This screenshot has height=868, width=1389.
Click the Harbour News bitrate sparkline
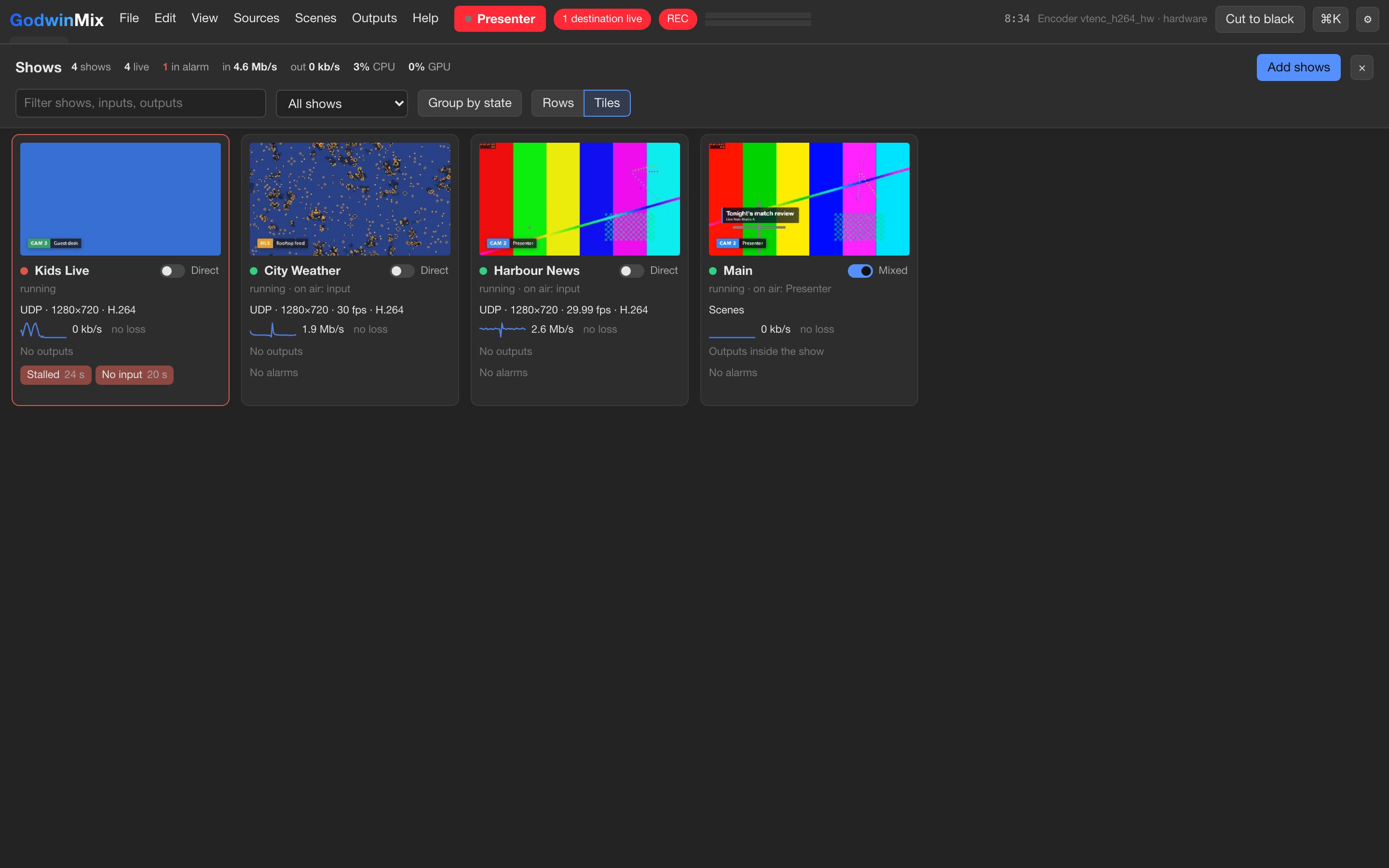coord(502,329)
